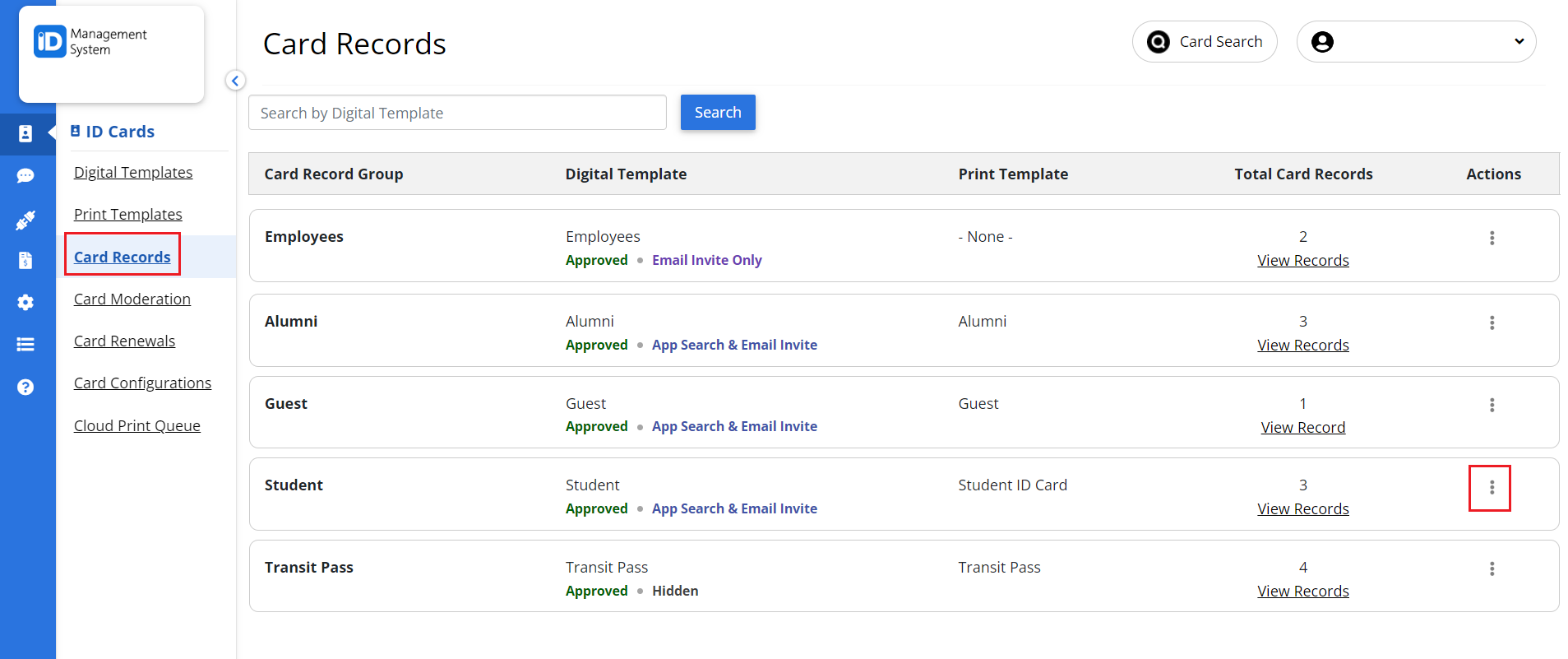
Task: Open Cloud Print Queue in the side menu
Action: [137, 425]
